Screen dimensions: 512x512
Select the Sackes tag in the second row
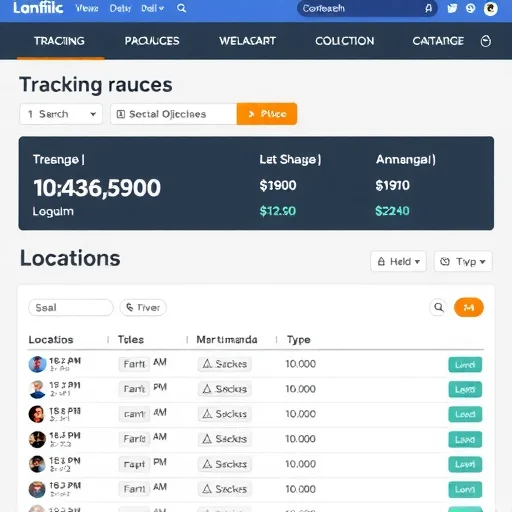(x=225, y=389)
